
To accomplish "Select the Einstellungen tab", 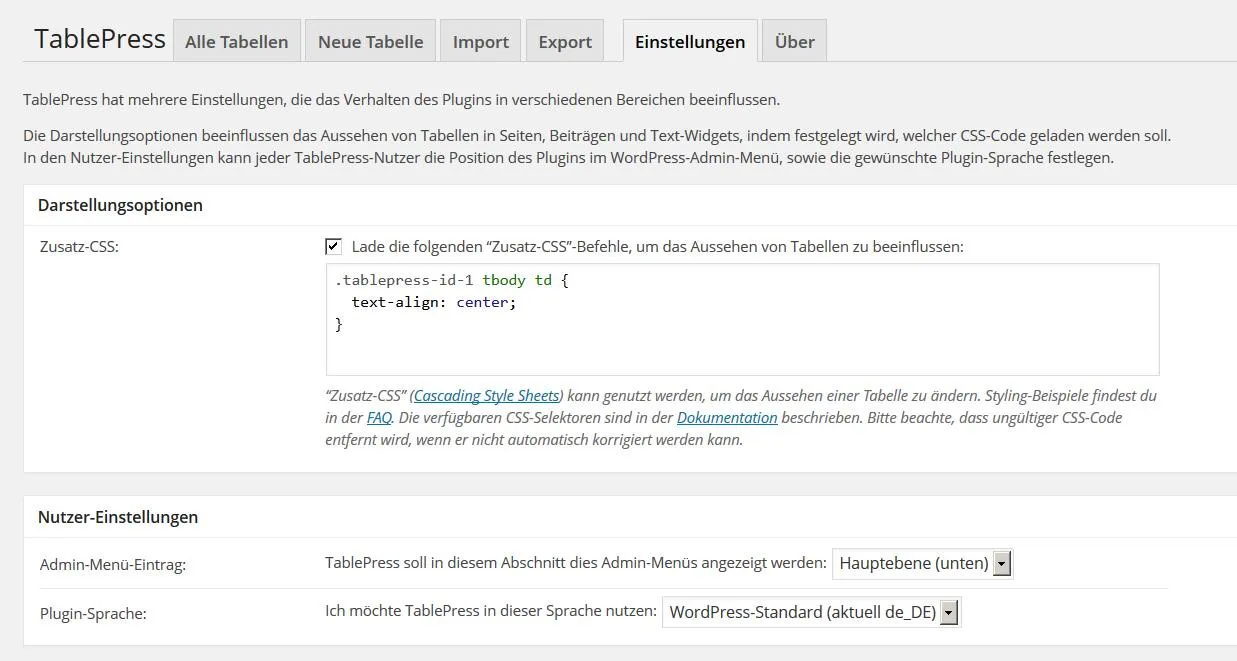I will pos(690,41).
